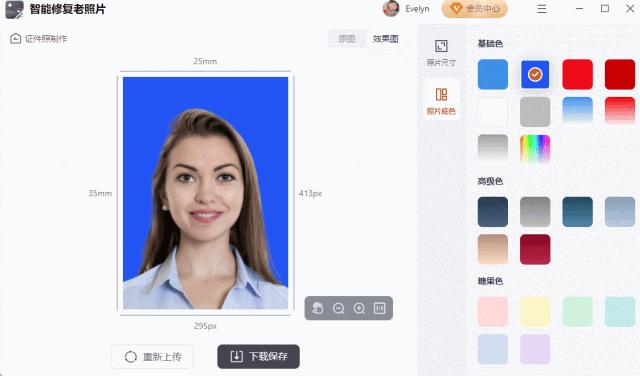
Task: Pick the pale blue candy swatch
Action: (493, 349)
